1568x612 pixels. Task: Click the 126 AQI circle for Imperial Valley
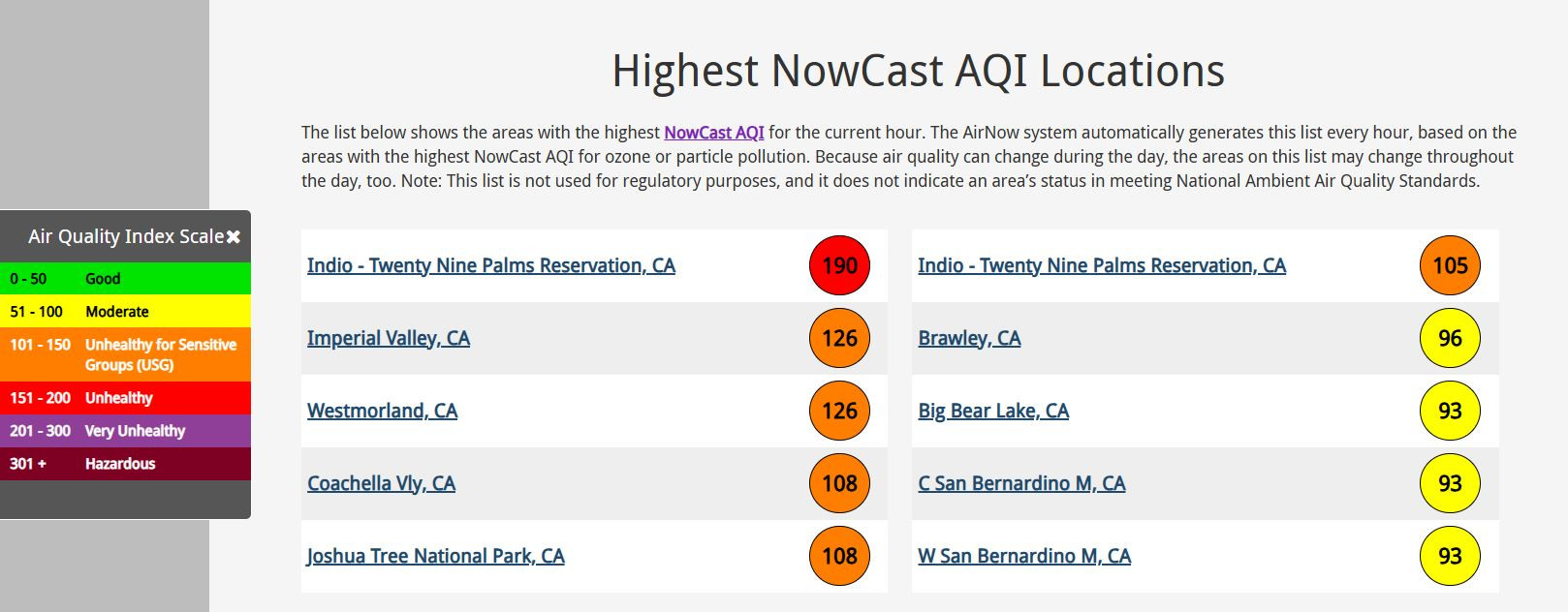click(x=839, y=338)
